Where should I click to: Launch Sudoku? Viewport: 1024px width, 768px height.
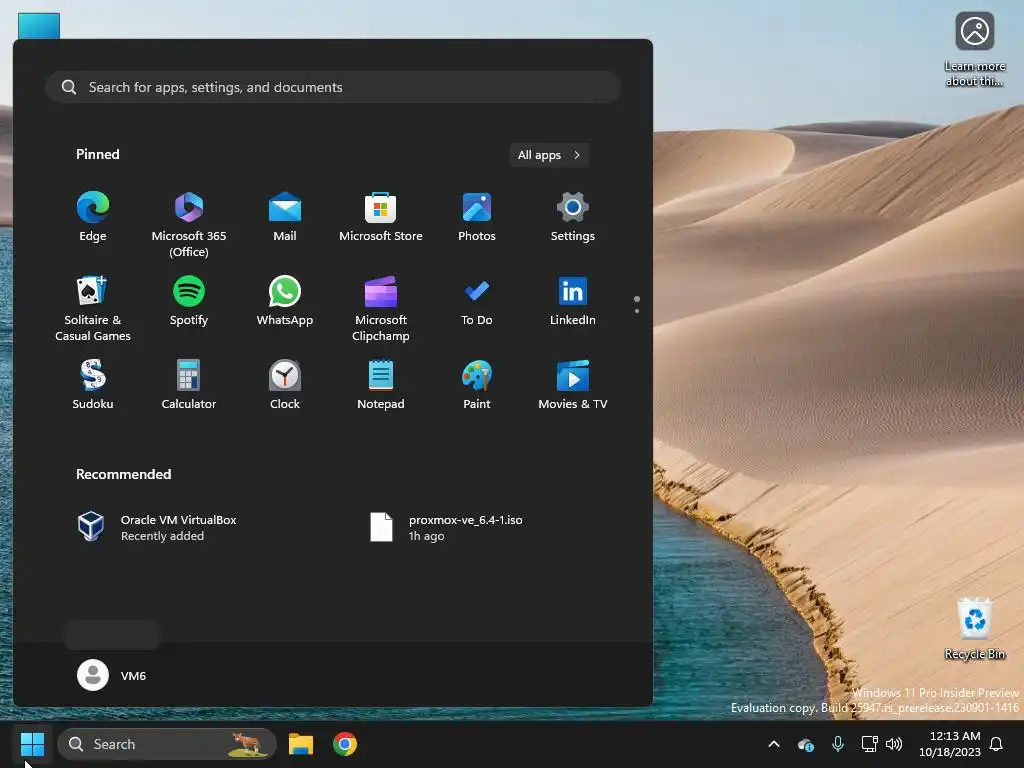point(93,385)
